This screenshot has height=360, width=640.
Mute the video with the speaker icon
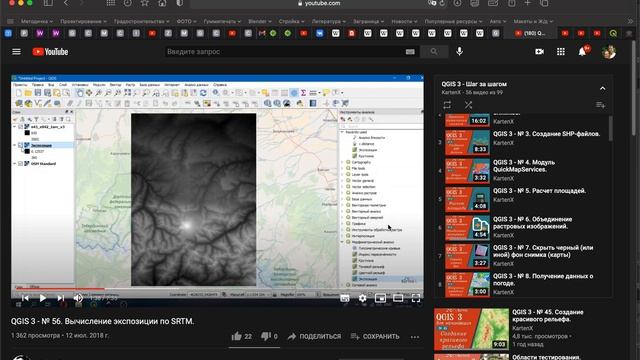pos(78,298)
